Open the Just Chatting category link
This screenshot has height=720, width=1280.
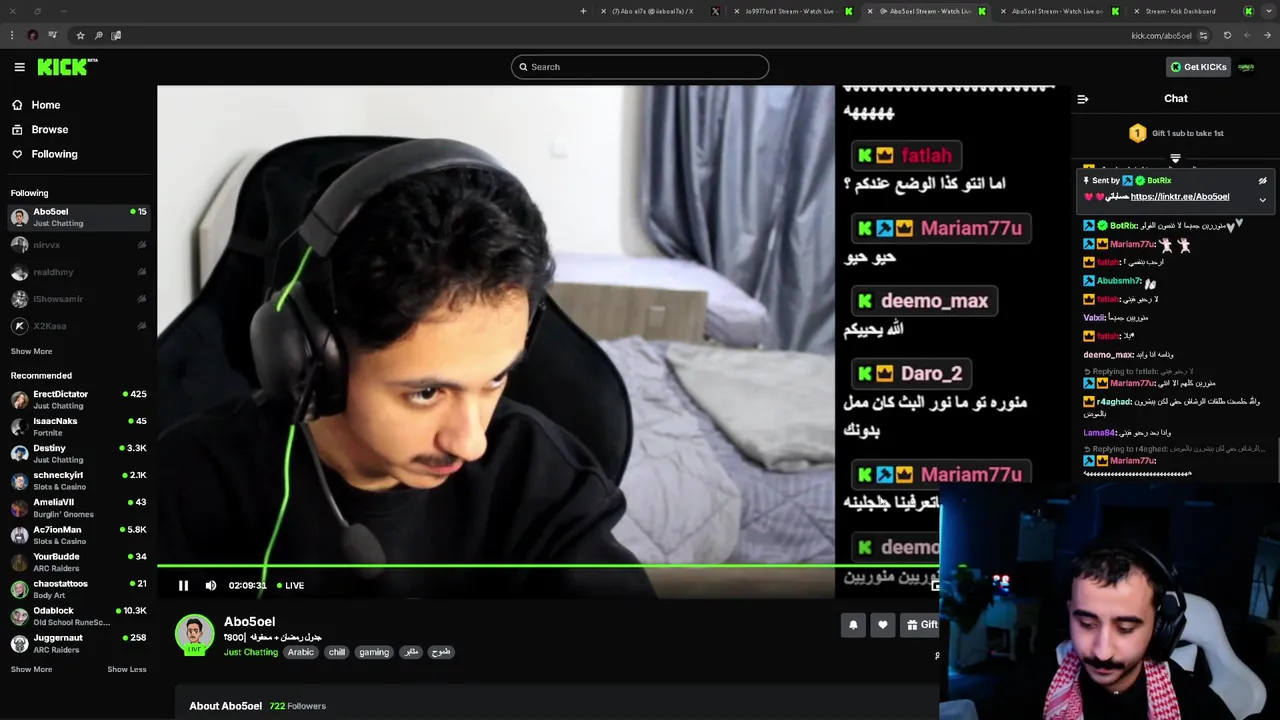pyautogui.click(x=251, y=652)
